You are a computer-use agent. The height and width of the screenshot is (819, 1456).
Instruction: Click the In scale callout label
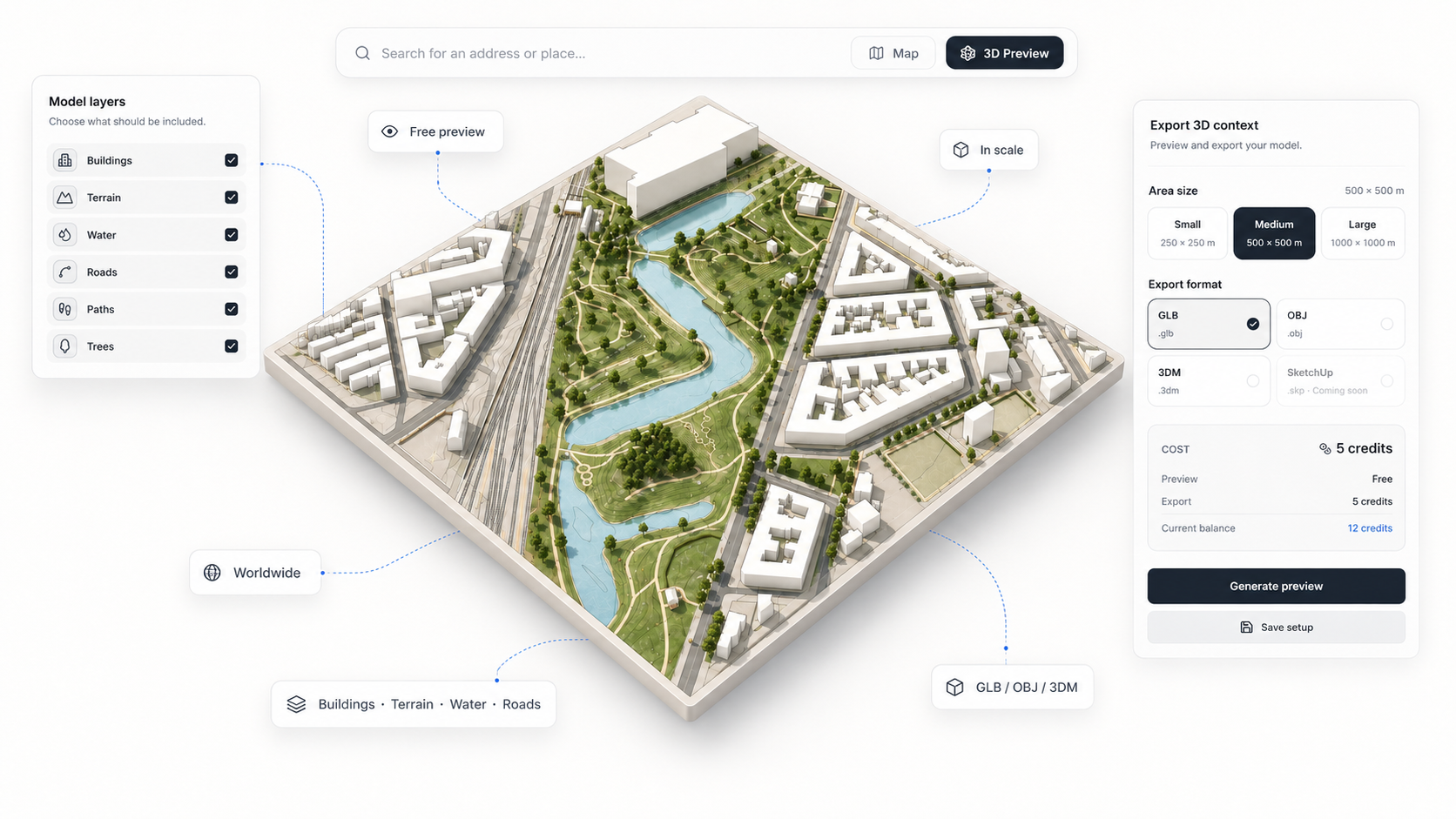click(988, 150)
